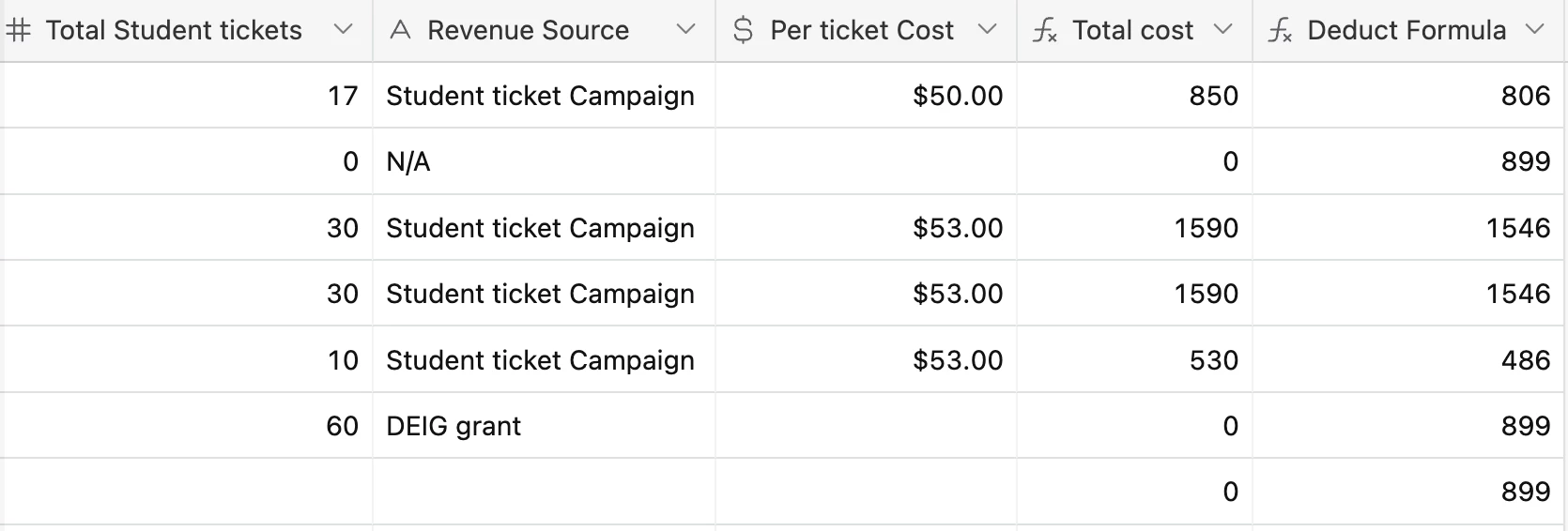The height and width of the screenshot is (531, 1568).
Task: Select the Revenue Source column header
Action: click(x=528, y=31)
